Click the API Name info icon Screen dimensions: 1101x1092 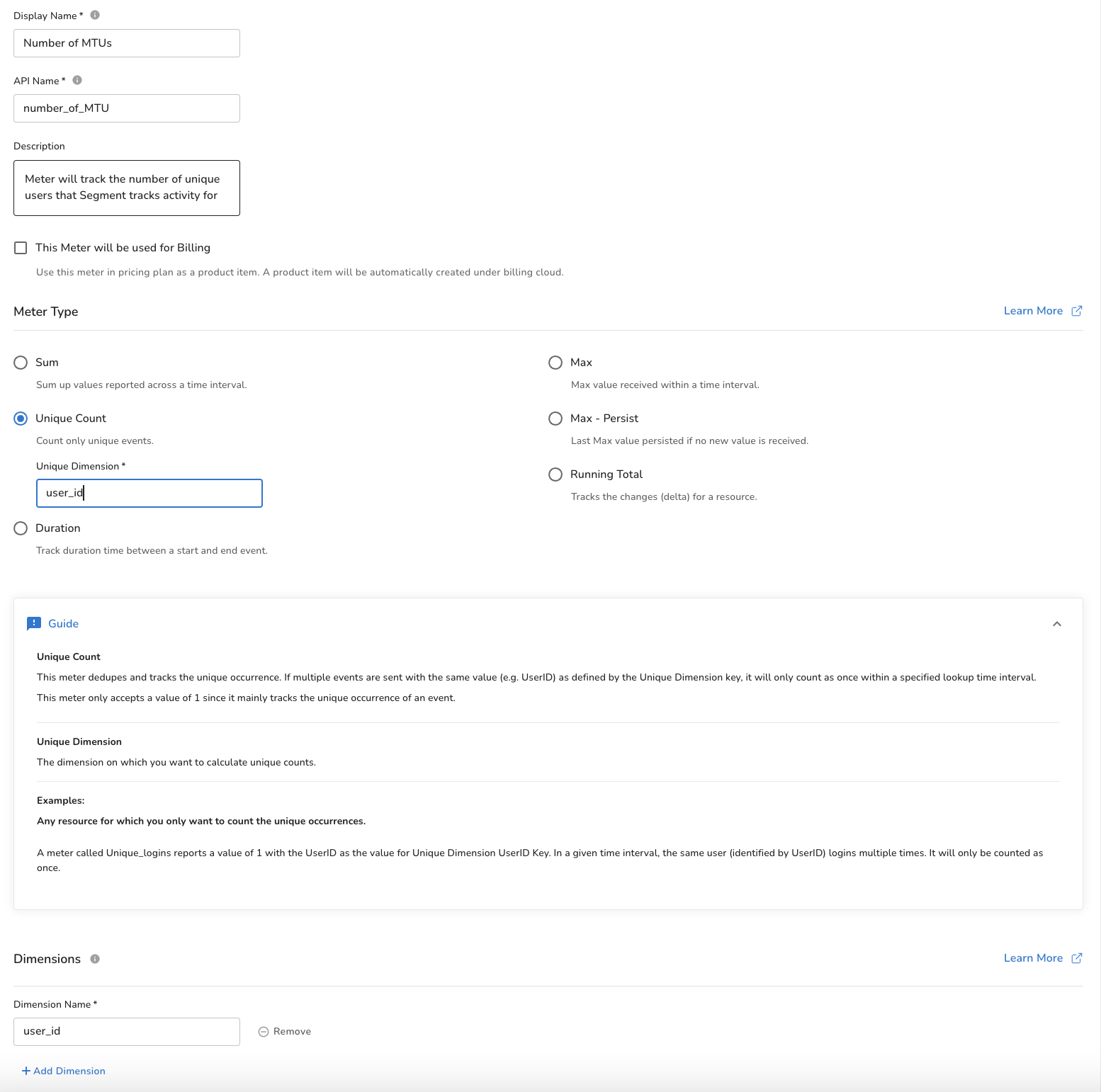pos(77,80)
